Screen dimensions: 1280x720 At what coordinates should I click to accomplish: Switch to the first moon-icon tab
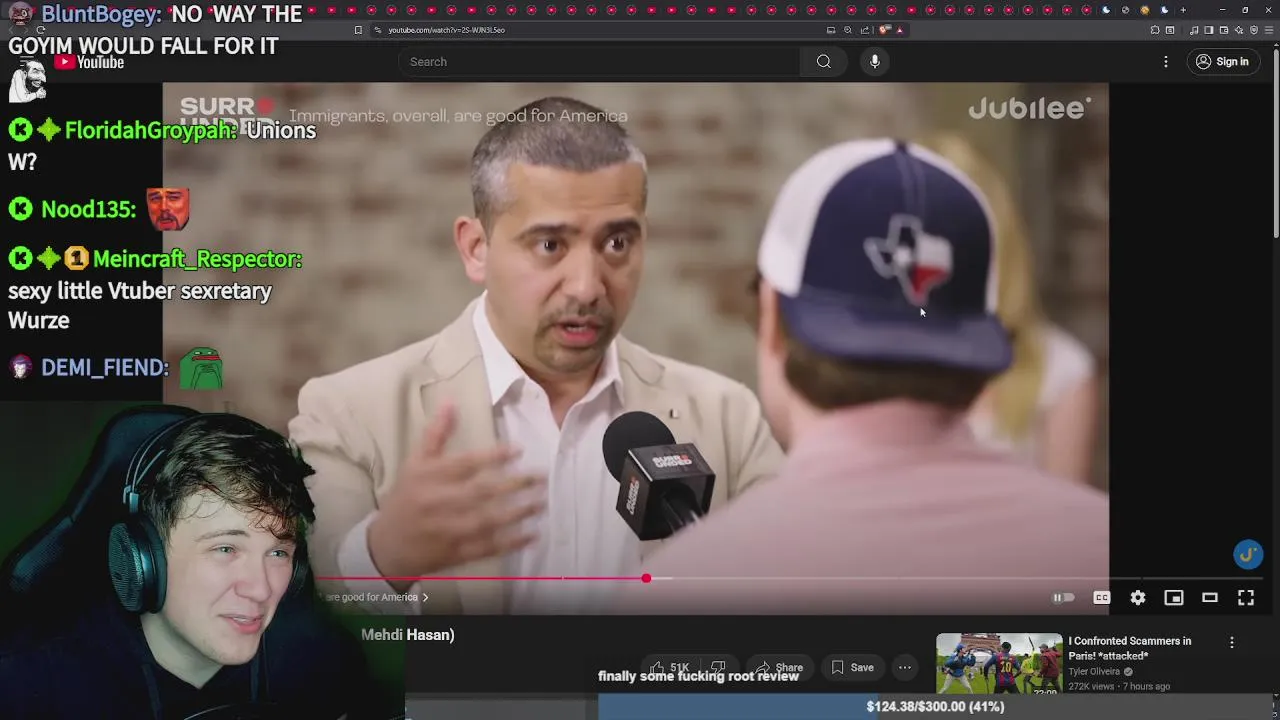pyautogui.click(x=1106, y=10)
